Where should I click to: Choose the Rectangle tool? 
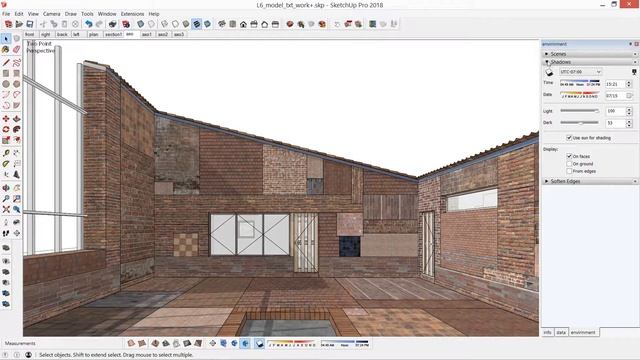point(6,73)
